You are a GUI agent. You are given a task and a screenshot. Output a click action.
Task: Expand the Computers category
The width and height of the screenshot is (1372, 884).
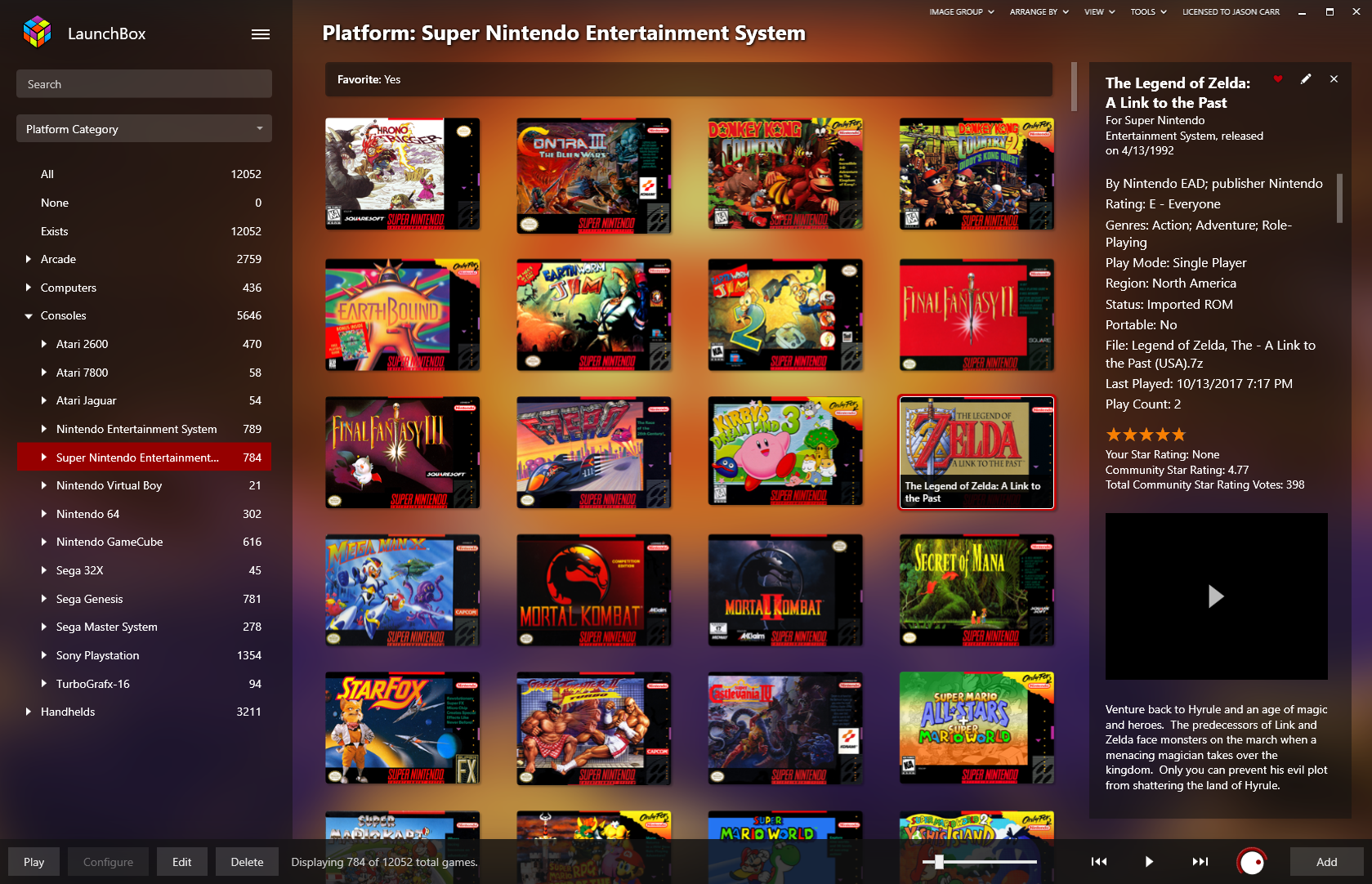tap(29, 288)
